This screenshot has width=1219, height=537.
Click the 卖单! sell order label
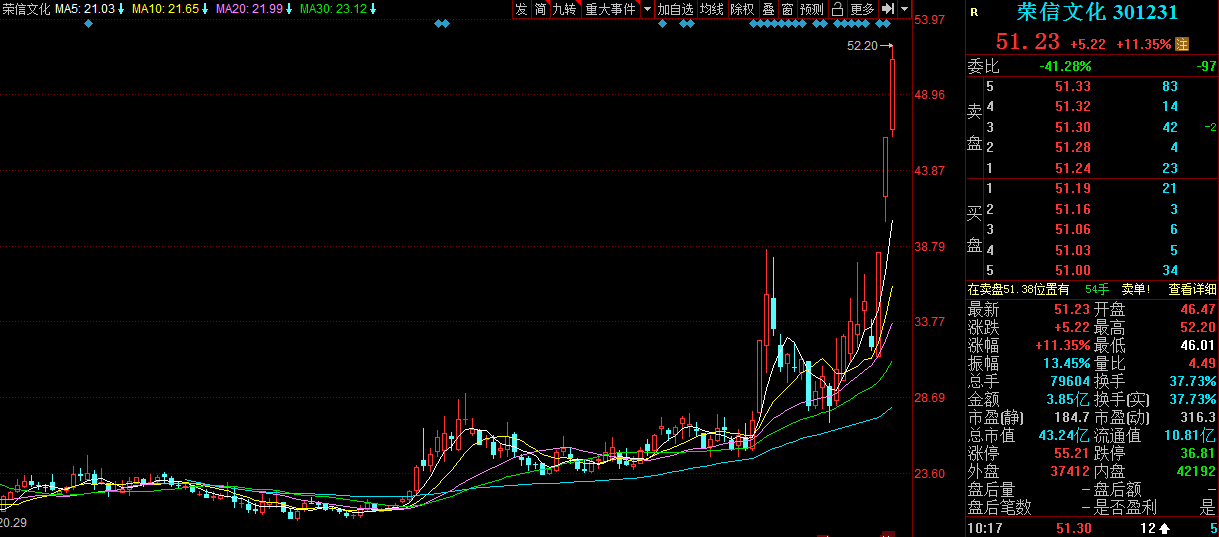tap(1136, 289)
